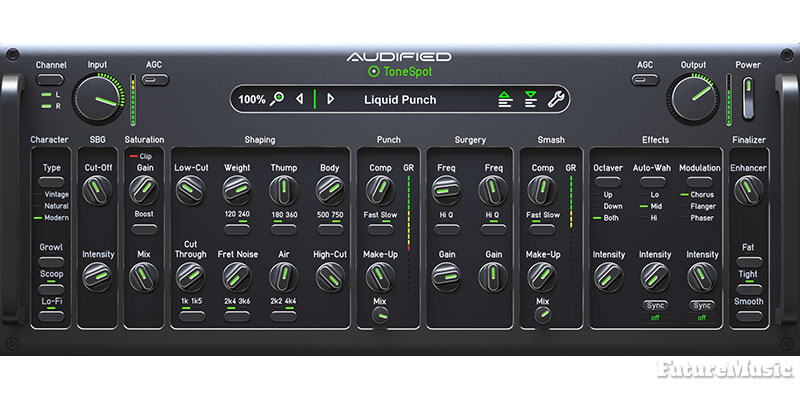Toggle first Surgery Hi Q button
800x400 pixels.
coord(446,229)
